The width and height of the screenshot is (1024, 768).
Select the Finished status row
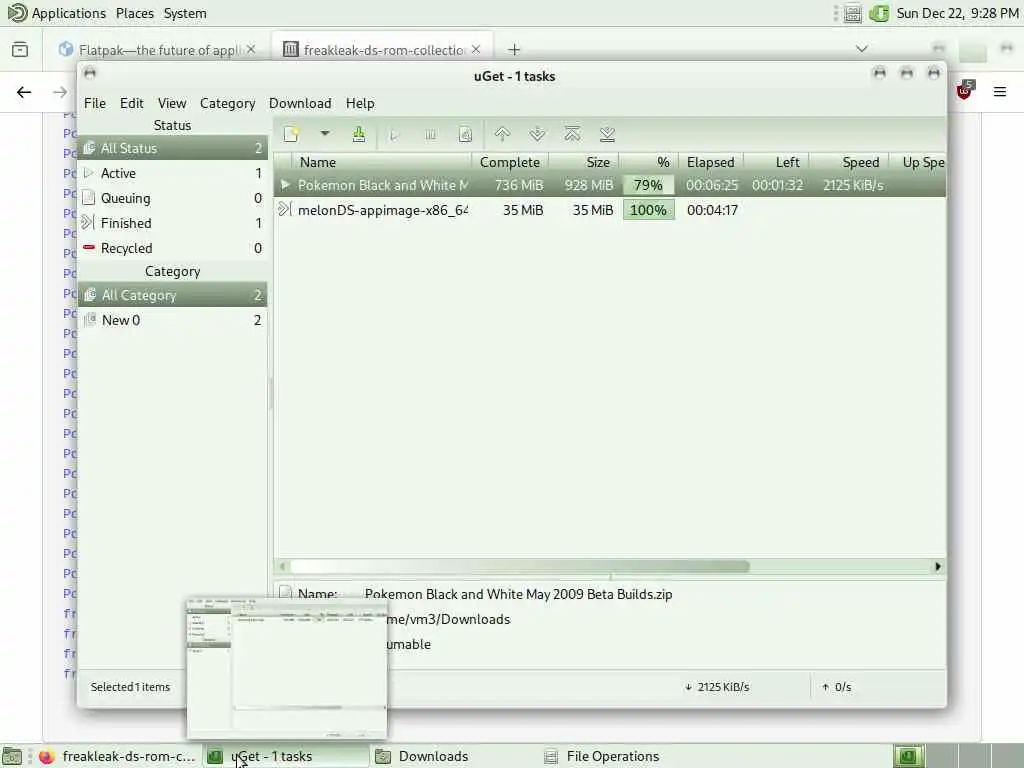coord(172,223)
